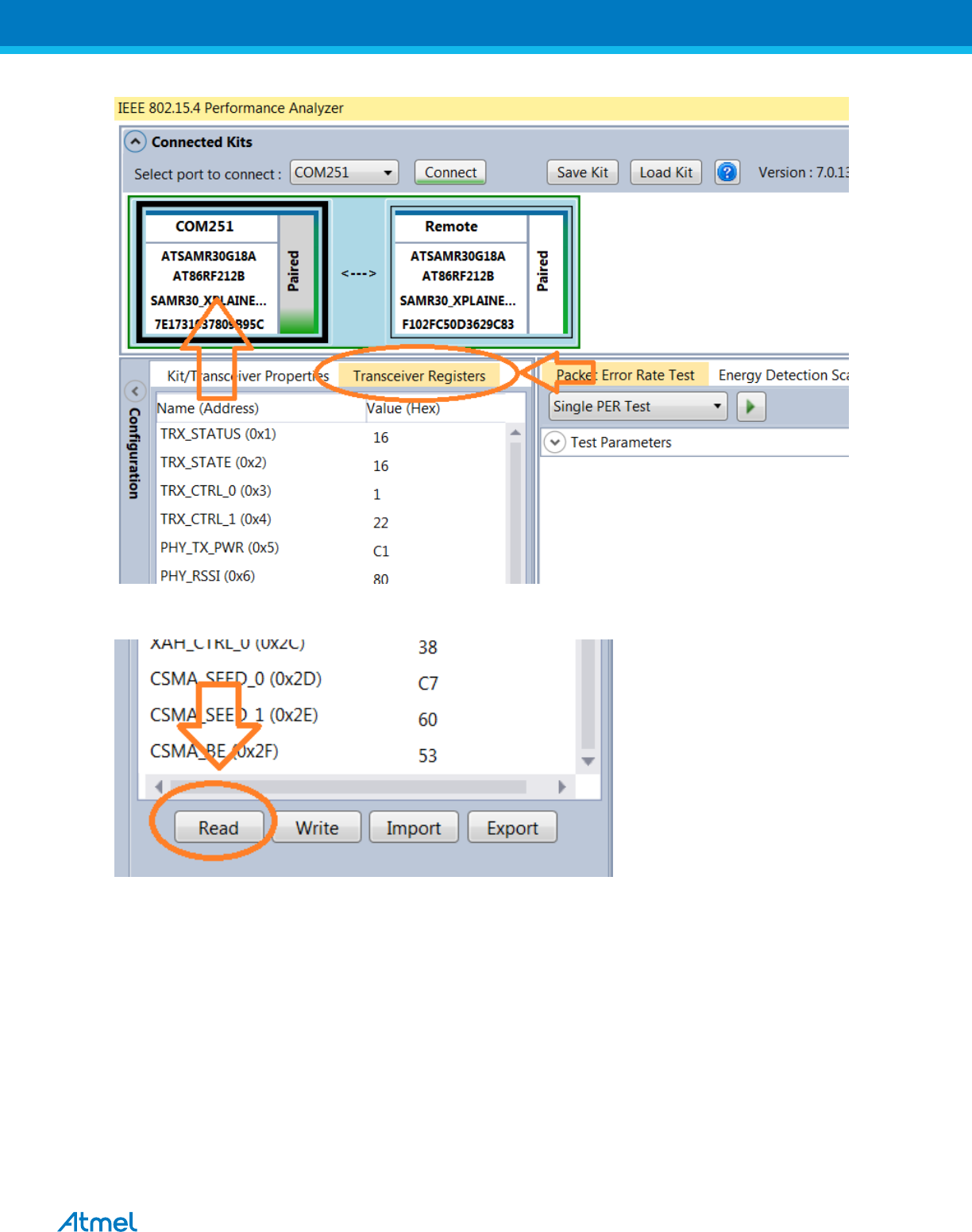
Task: Switch to Kit/Transceiver Properties tab
Action: click(x=248, y=376)
